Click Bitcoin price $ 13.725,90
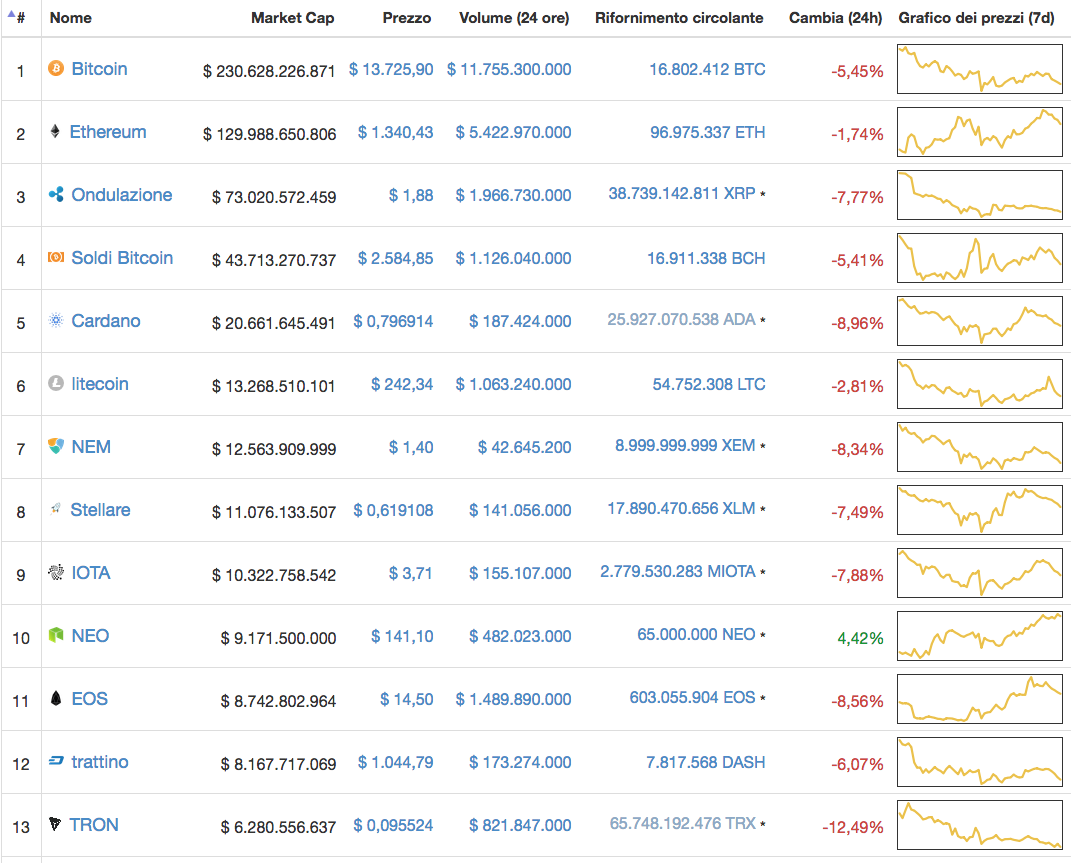This screenshot has width=1072, height=863. (391, 69)
